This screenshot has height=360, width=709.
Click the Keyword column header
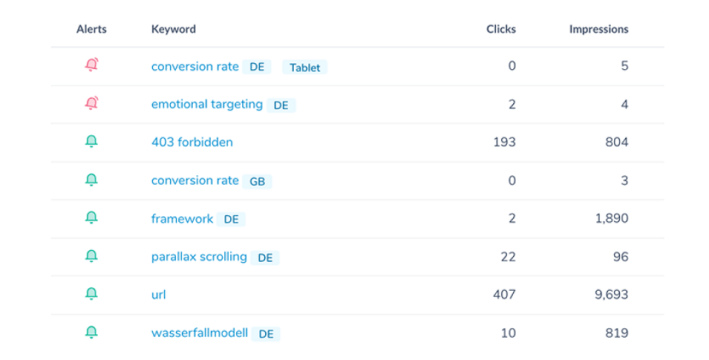174,29
